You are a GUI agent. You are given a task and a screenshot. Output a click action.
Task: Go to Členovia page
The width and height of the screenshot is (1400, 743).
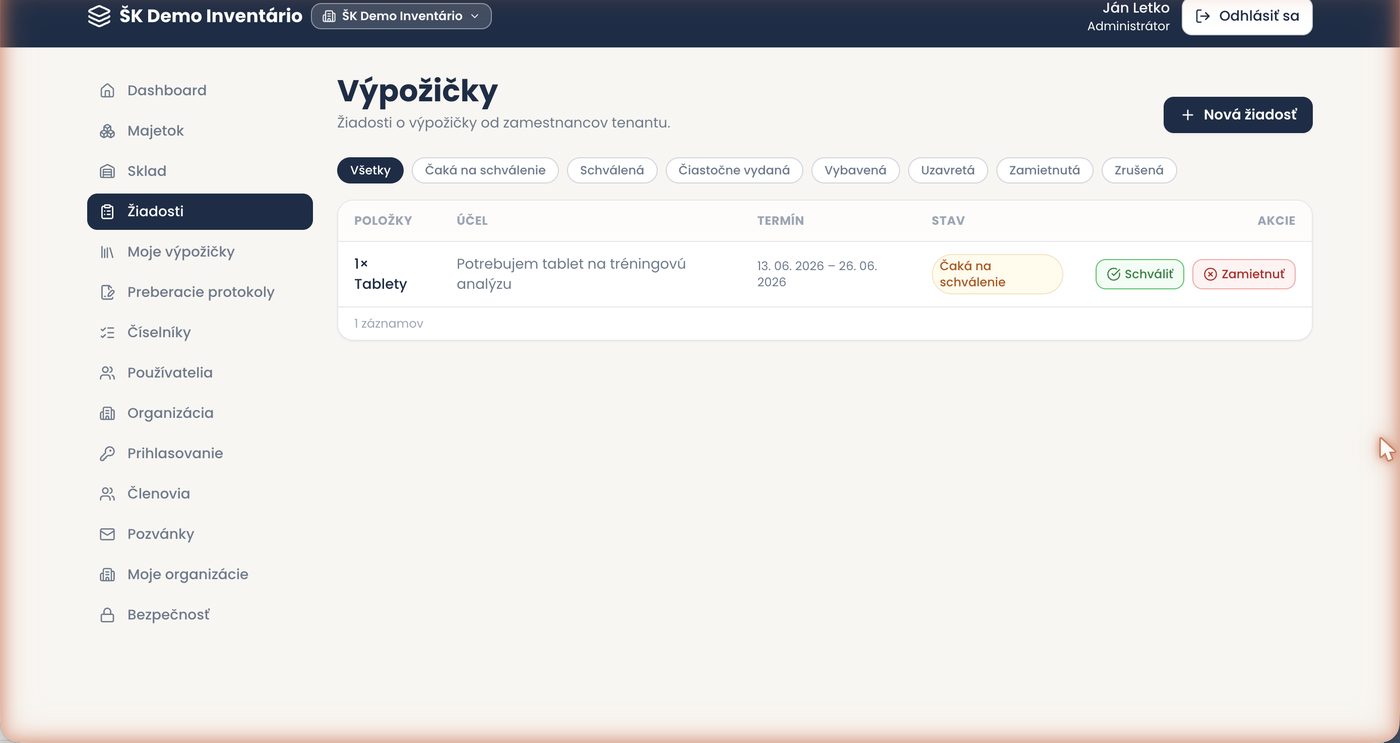coord(200,494)
